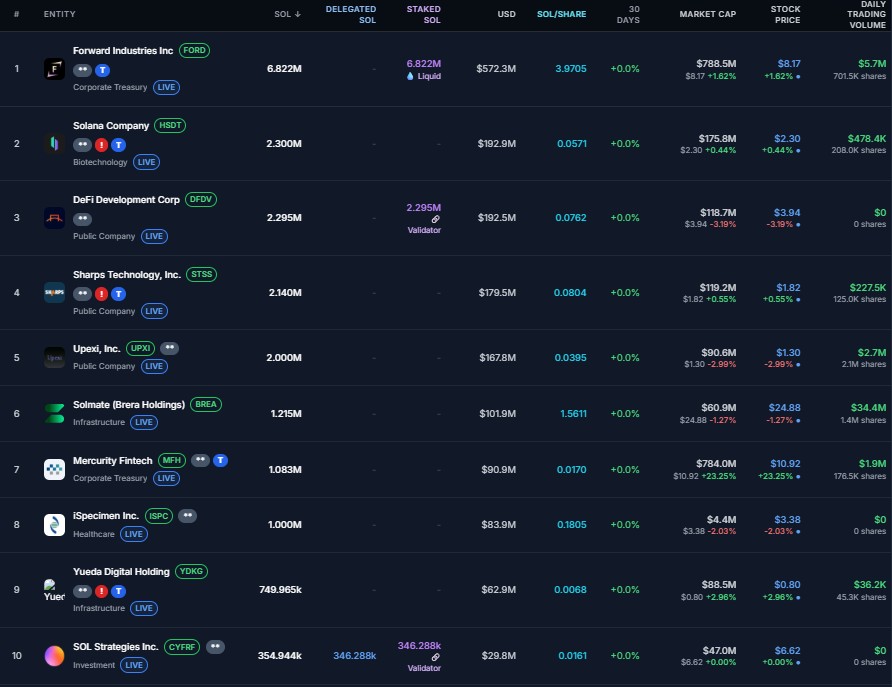Click the 346.288k delegated SOL value

point(354,656)
